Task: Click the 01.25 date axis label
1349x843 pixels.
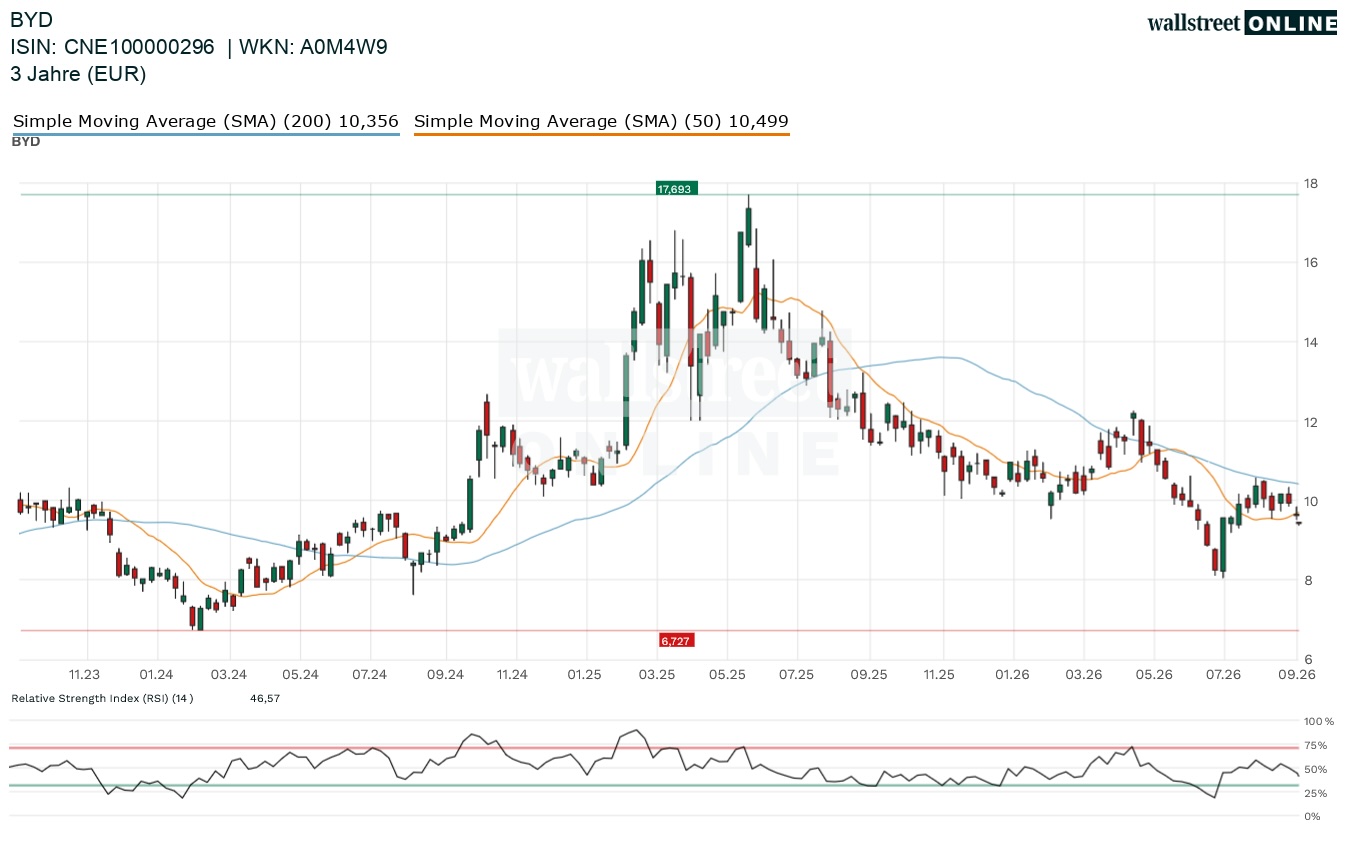Action: (584, 675)
